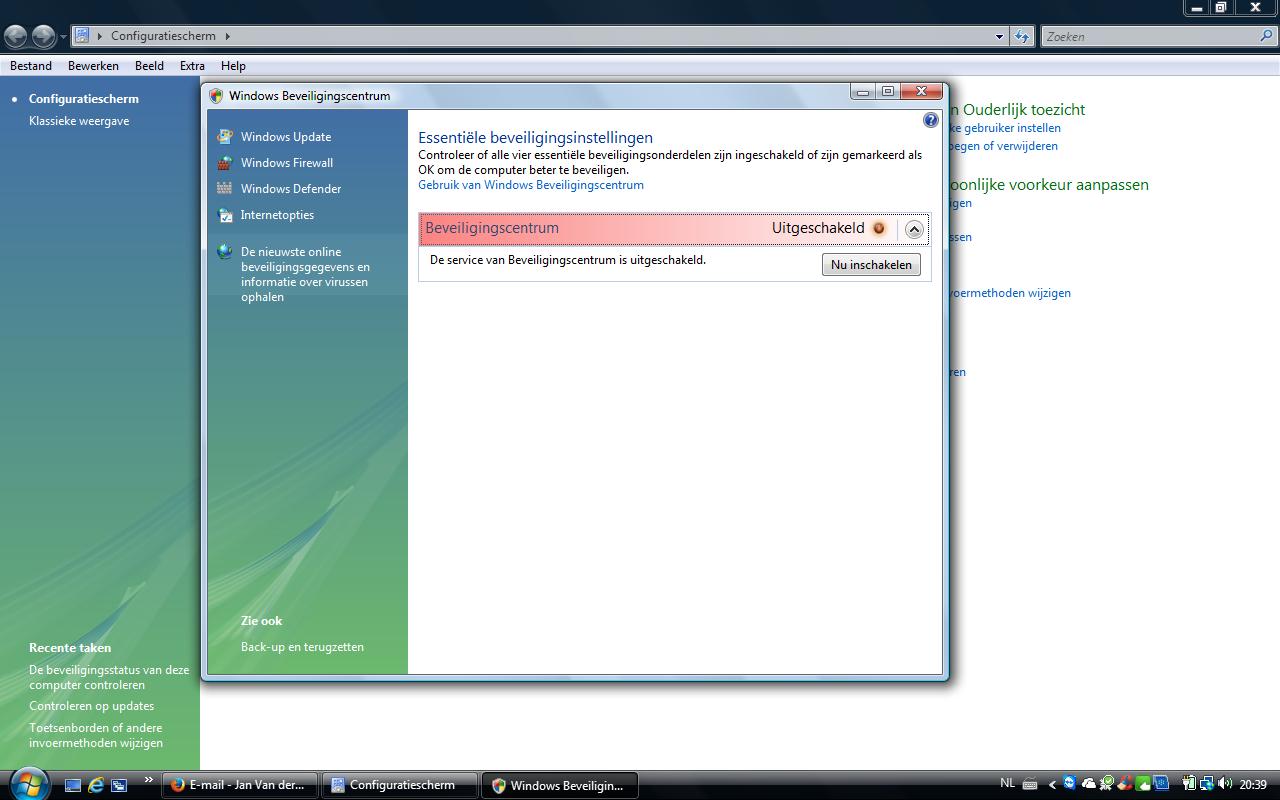1280x800 pixels.
Task: Click the search magnifier in the Zoeken box
Action: click(x=1266, y=36)
